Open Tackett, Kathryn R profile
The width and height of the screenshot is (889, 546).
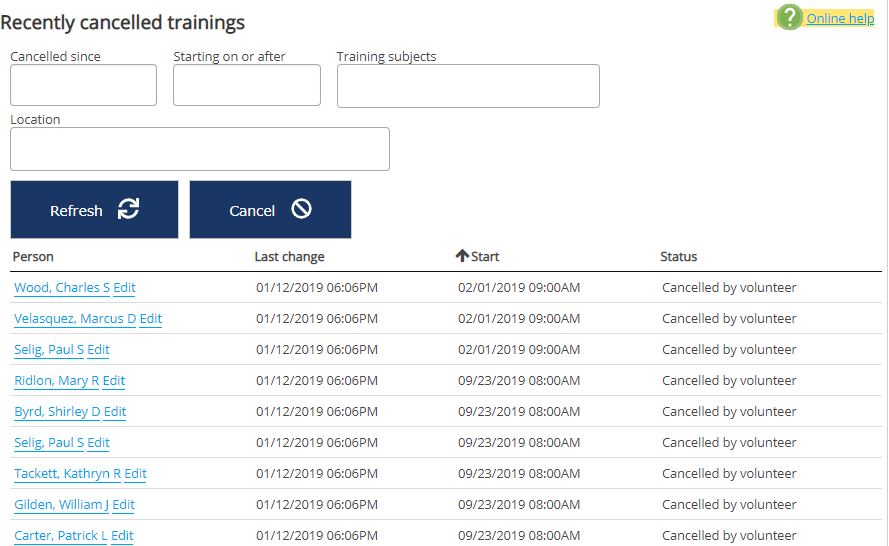pyautogui.click(x=67, y=474)
